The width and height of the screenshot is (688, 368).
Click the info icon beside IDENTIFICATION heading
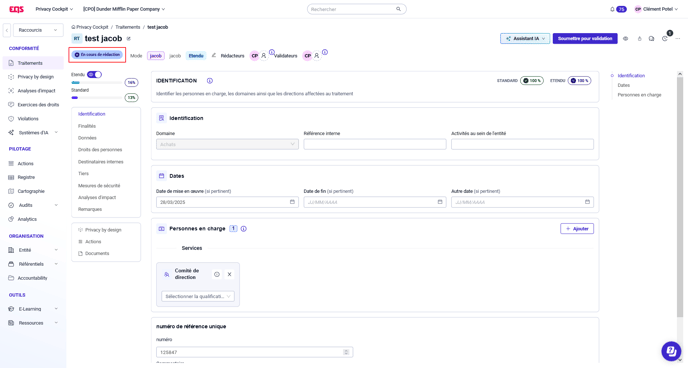point(210,81)
